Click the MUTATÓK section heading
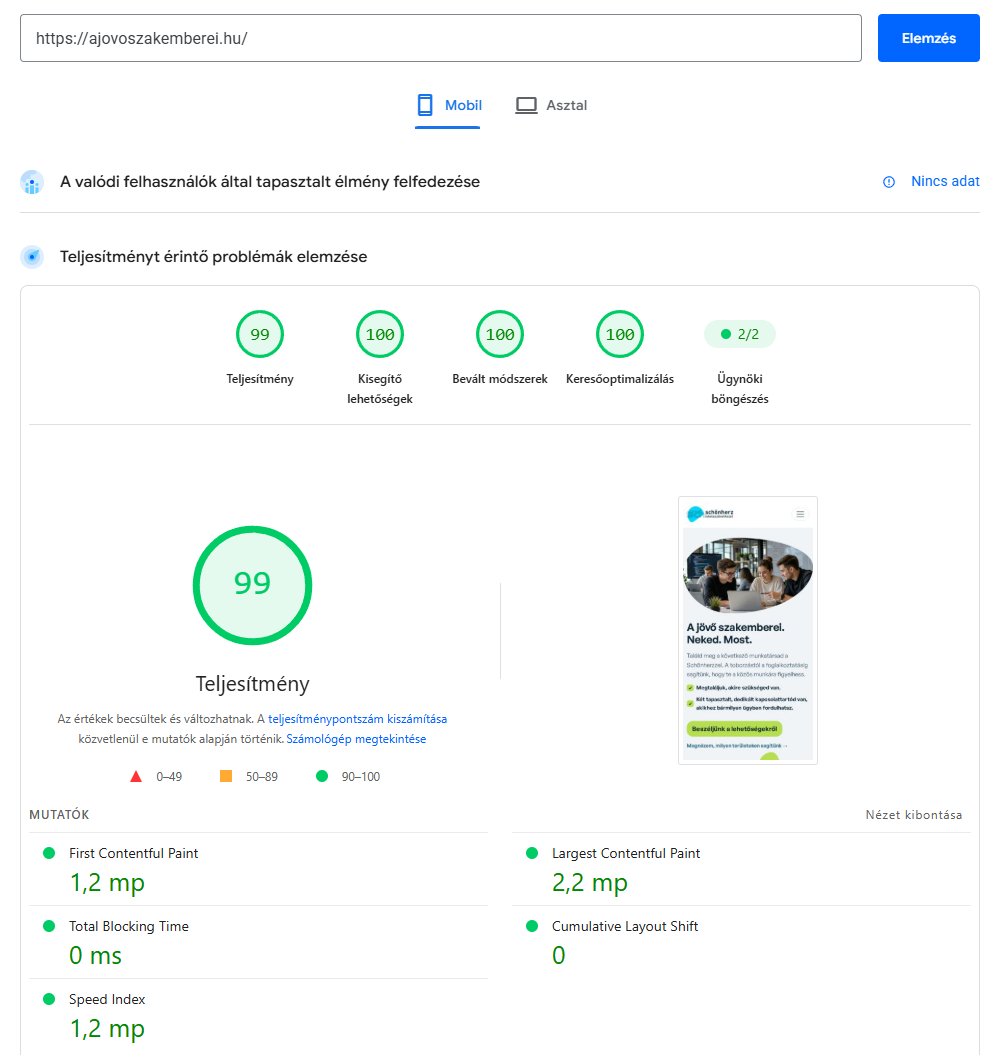The image size is (996, 1055). 59,815
